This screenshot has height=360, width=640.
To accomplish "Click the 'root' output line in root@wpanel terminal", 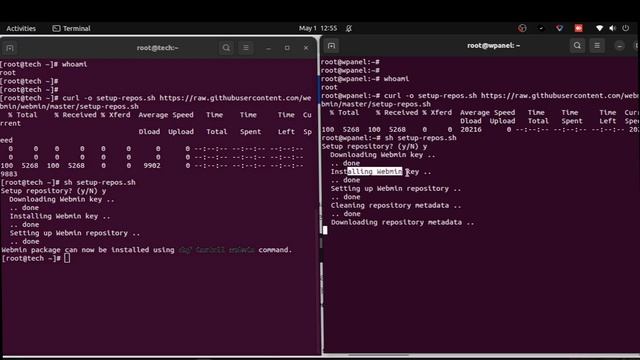I will pos(329,87).
